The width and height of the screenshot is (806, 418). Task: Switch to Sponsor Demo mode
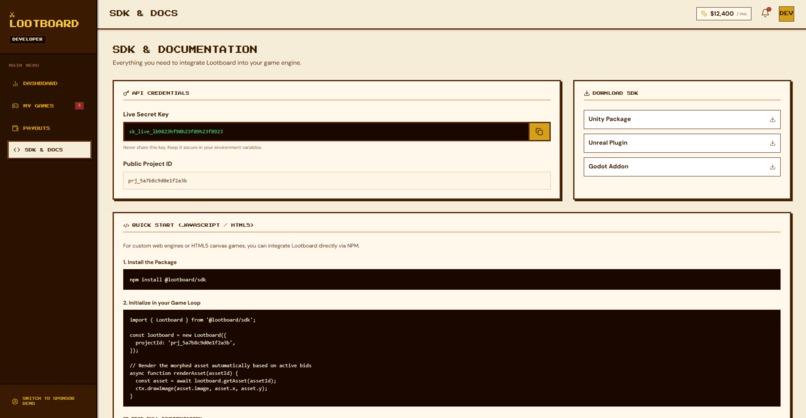coord(48,401)
